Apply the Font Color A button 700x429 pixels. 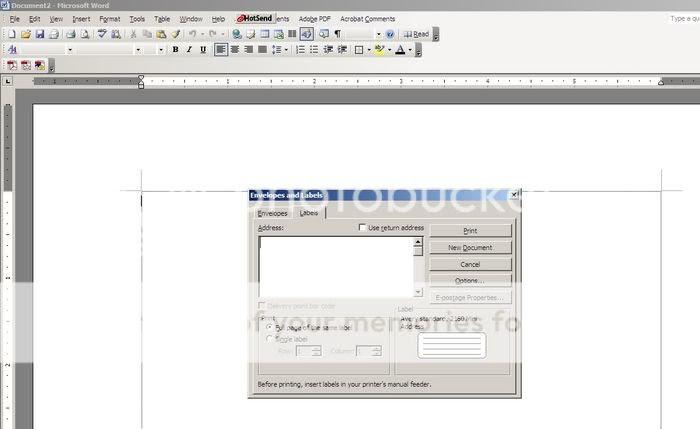(400, 50)
